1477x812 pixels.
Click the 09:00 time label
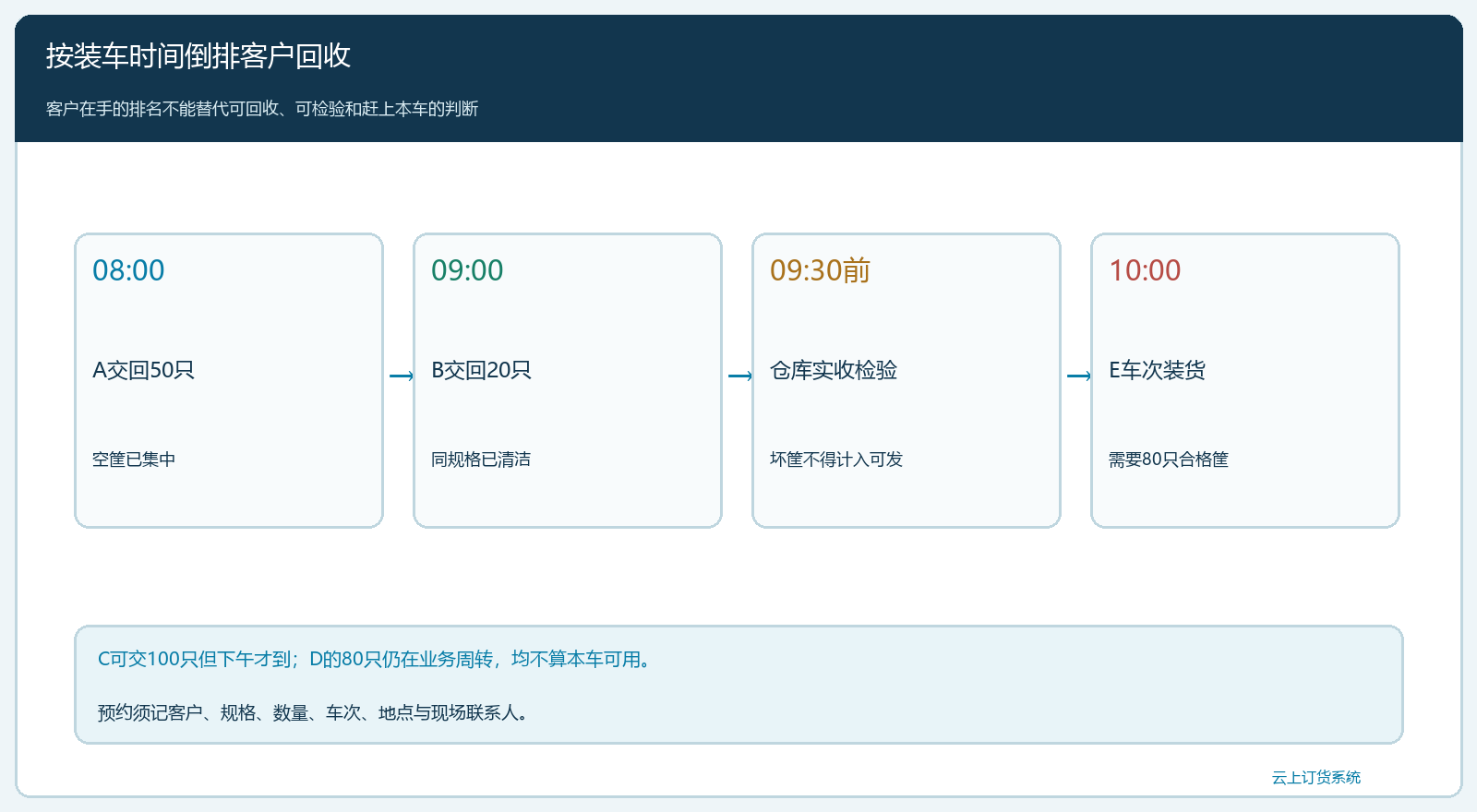pyautogui.click(x=467, y=270)
